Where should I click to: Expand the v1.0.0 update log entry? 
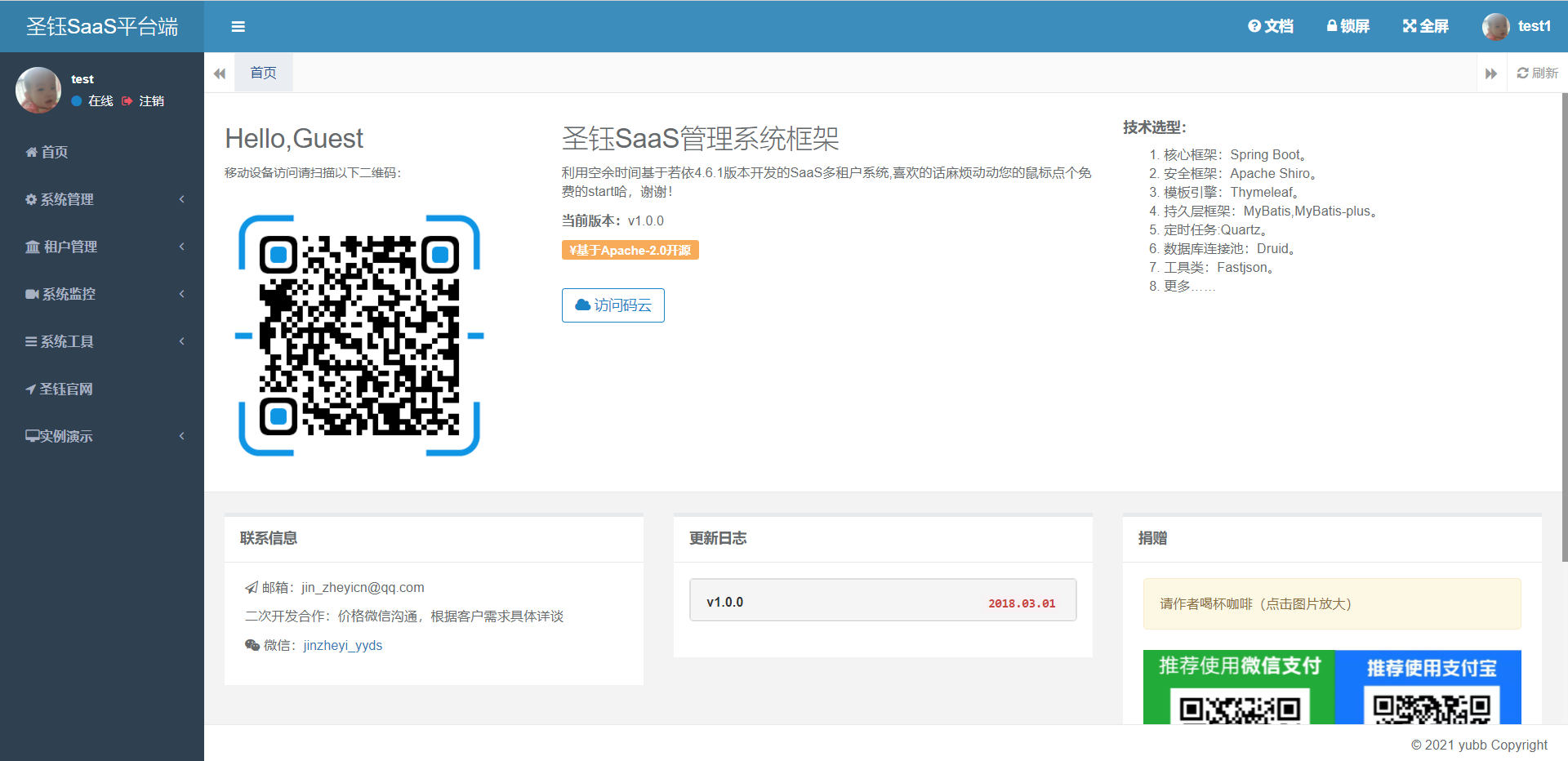tap(883, 600)
